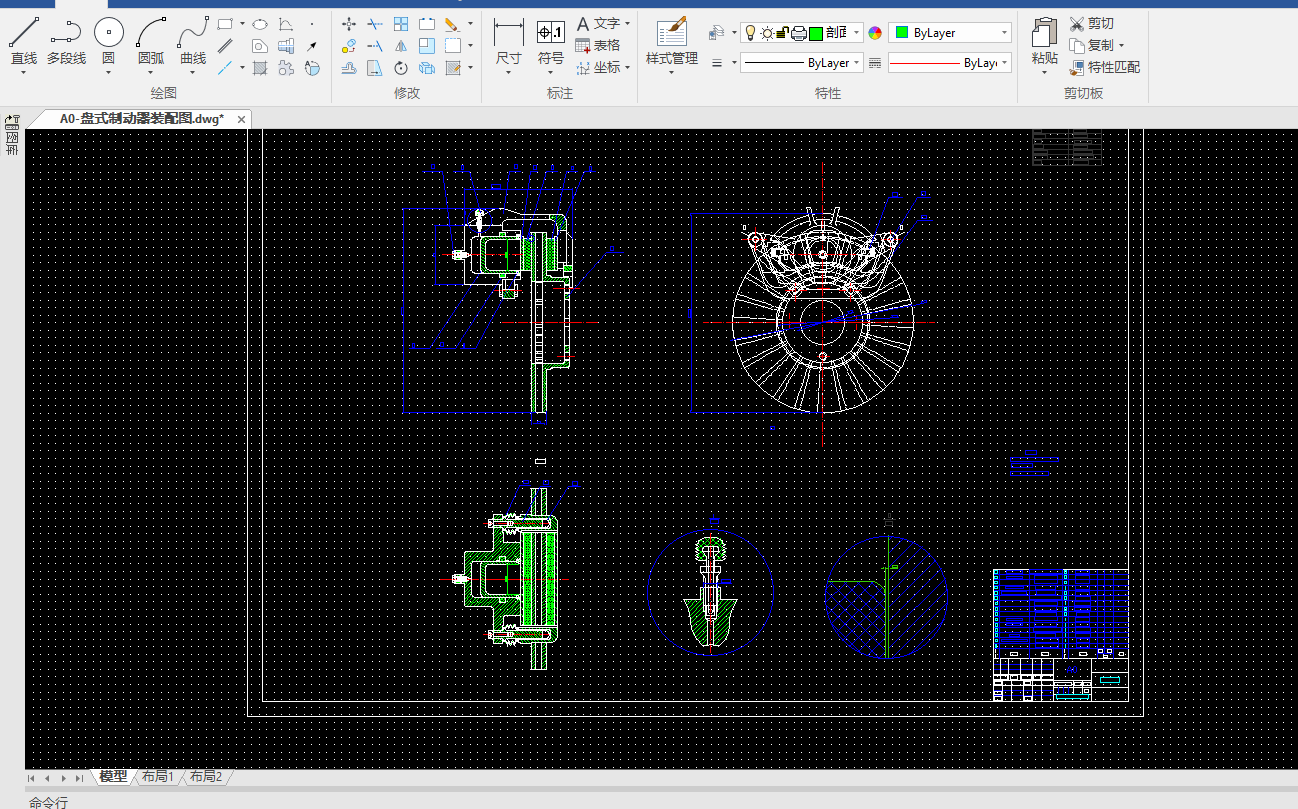1298x809 pixels.
Task: Toggle layer freeze sun icon
Action: click(767, 33)
